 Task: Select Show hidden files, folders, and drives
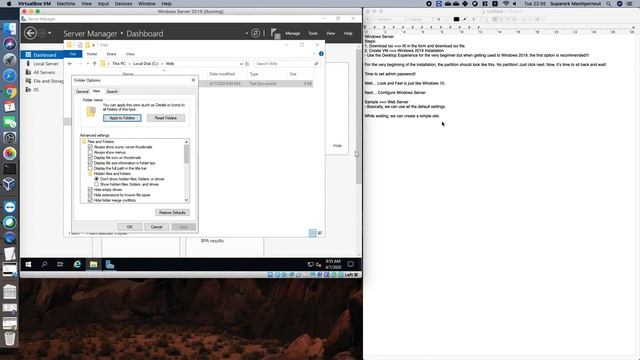click(96, 184)
